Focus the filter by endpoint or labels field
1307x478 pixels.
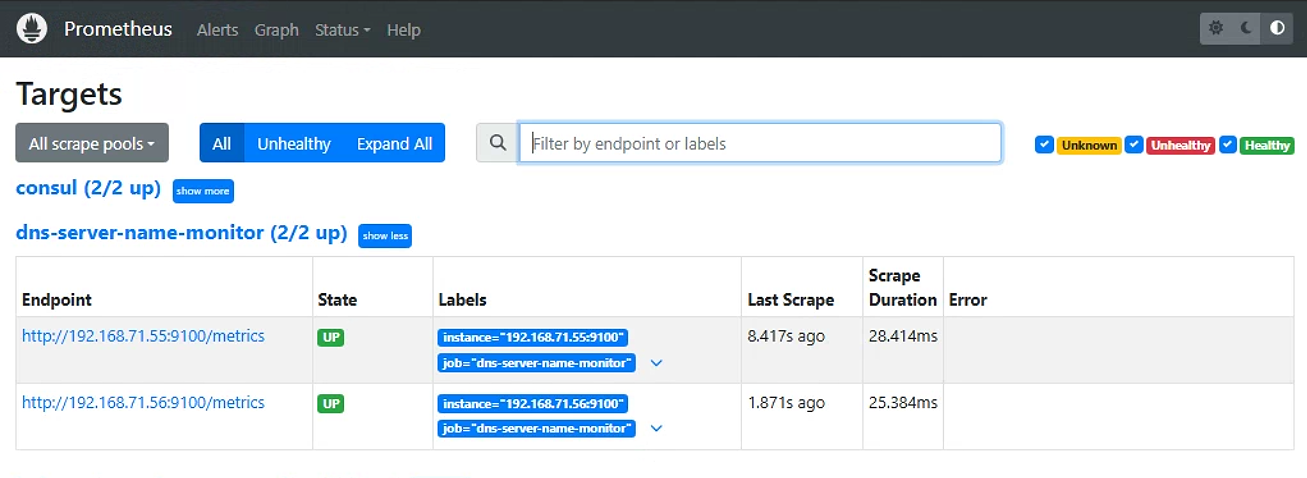(x=760, y=143)
